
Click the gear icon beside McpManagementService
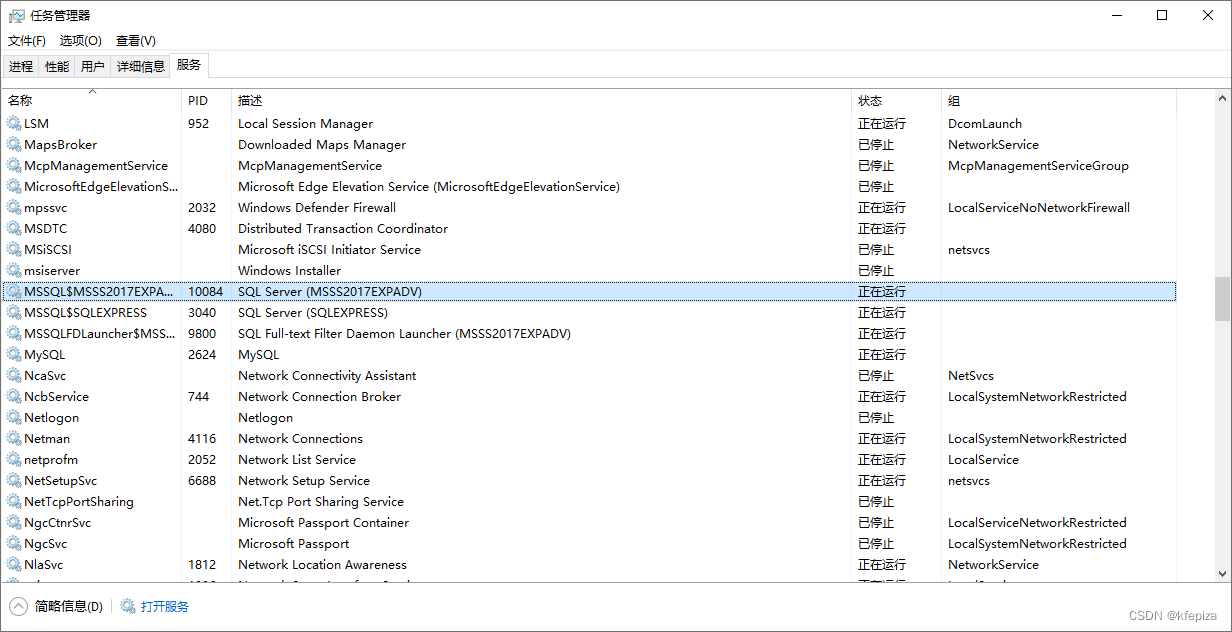[14, 166]
